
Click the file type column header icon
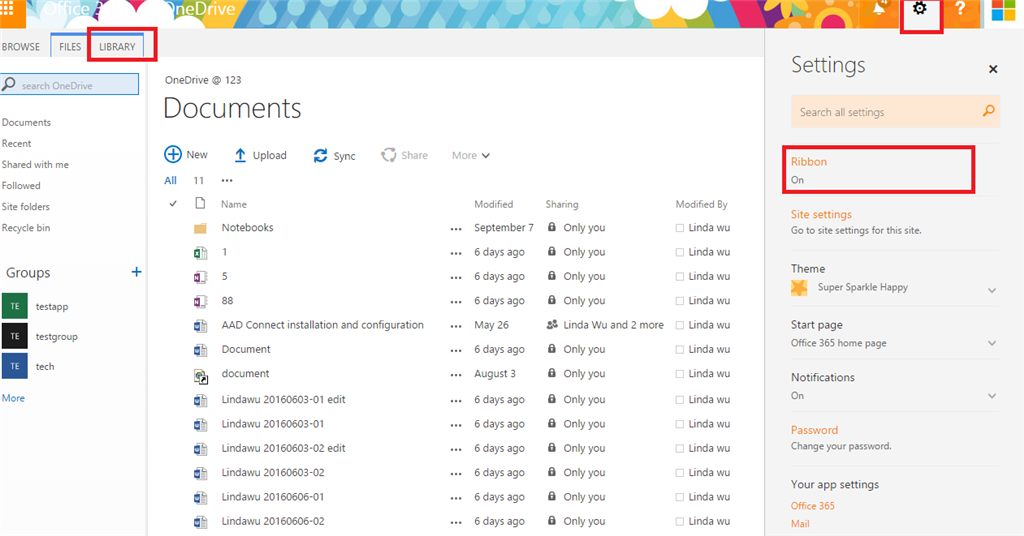pyautogui.click(x=200, y=203)
